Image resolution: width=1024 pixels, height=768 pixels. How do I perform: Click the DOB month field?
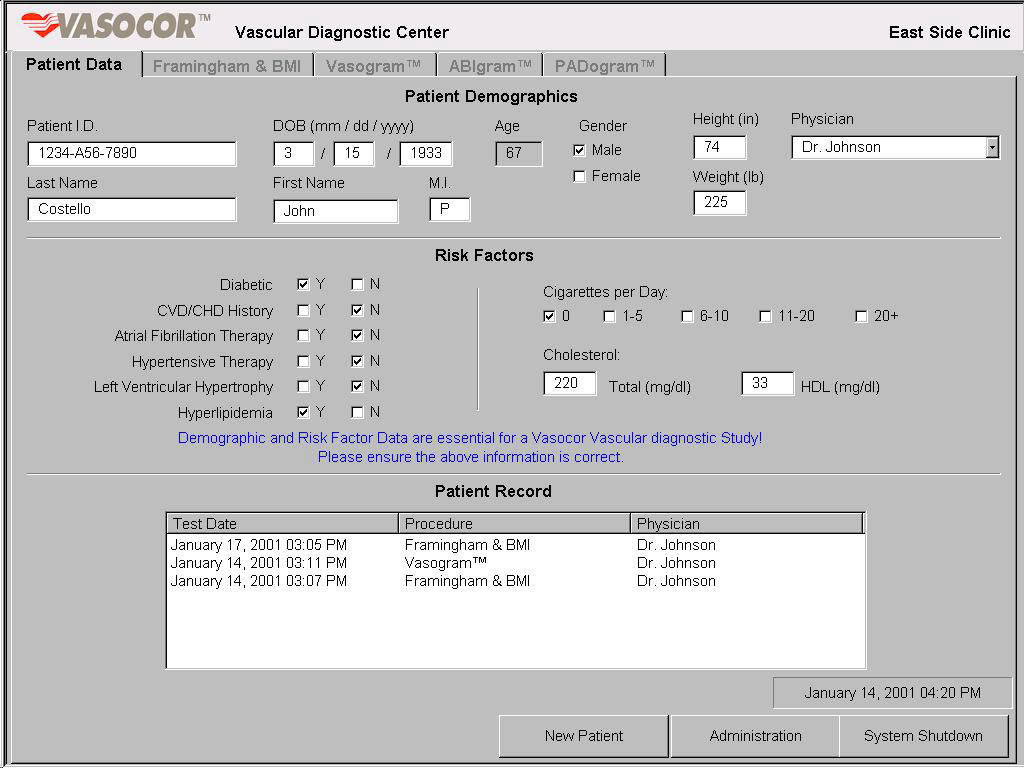(293, 153)
